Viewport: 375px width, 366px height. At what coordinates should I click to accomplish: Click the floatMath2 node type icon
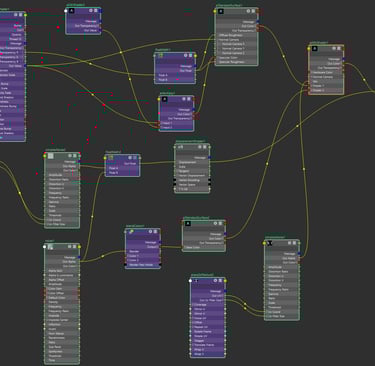tap(111, 158)
